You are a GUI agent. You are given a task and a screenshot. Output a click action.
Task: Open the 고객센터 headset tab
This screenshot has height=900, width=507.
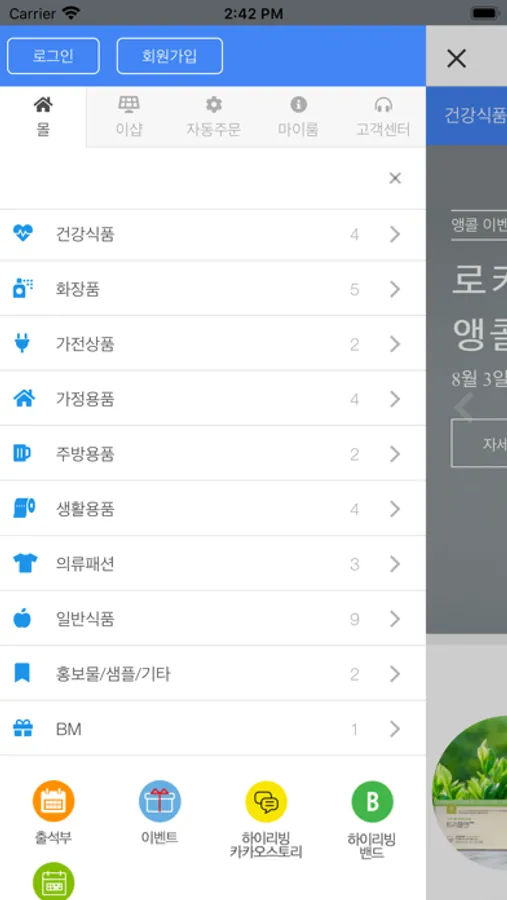(x=383, y=117)
